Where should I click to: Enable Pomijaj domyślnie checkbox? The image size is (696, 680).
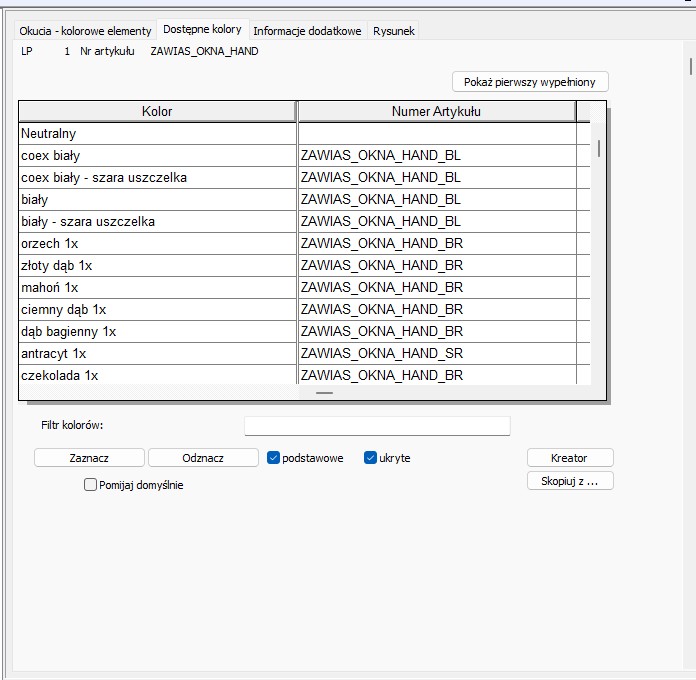pyautogui.click(x=90, y=484)
